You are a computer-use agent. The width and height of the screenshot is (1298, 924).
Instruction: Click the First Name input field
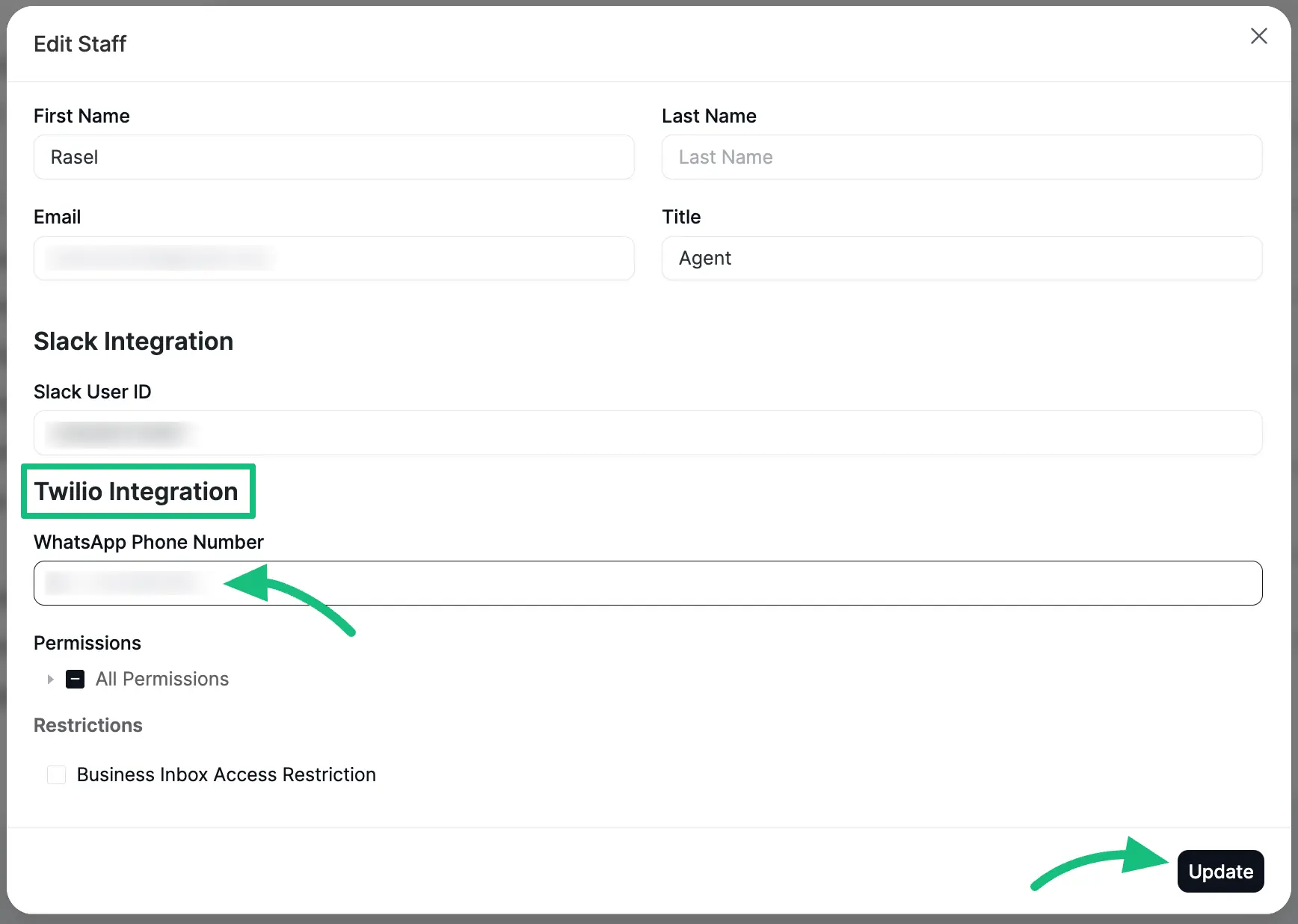point(333,157)
